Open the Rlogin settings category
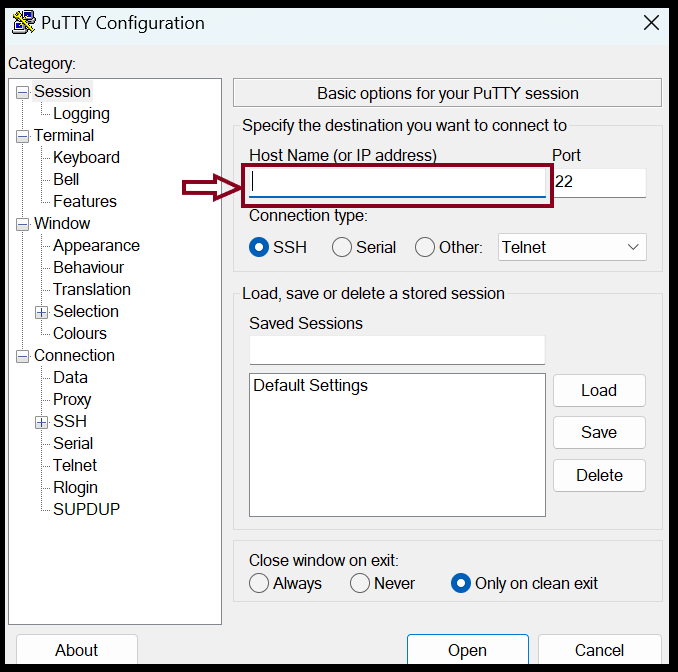The height and width of the screenshot is (672, 678). pyautogui.click(x=75, y=487)
